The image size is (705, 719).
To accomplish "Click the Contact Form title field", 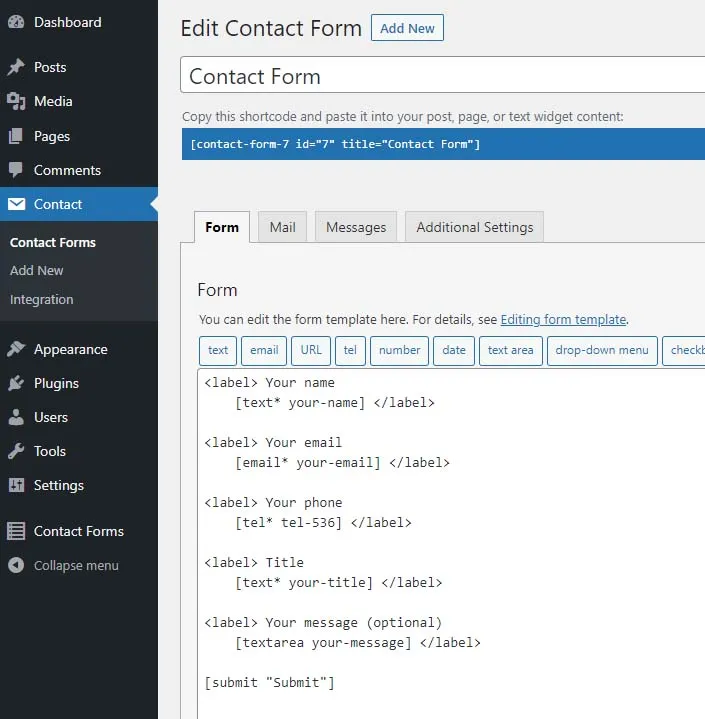I will coord(442,77).
